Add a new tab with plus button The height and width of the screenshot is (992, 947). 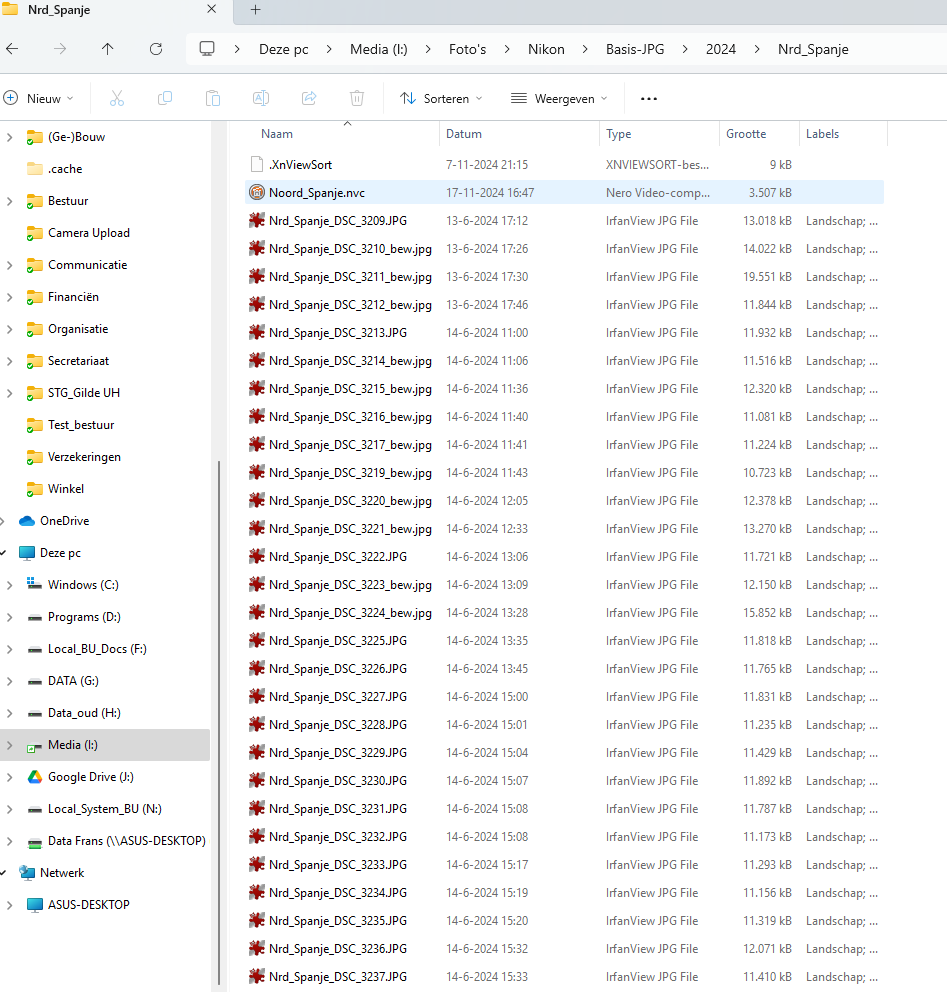point(256,9)
